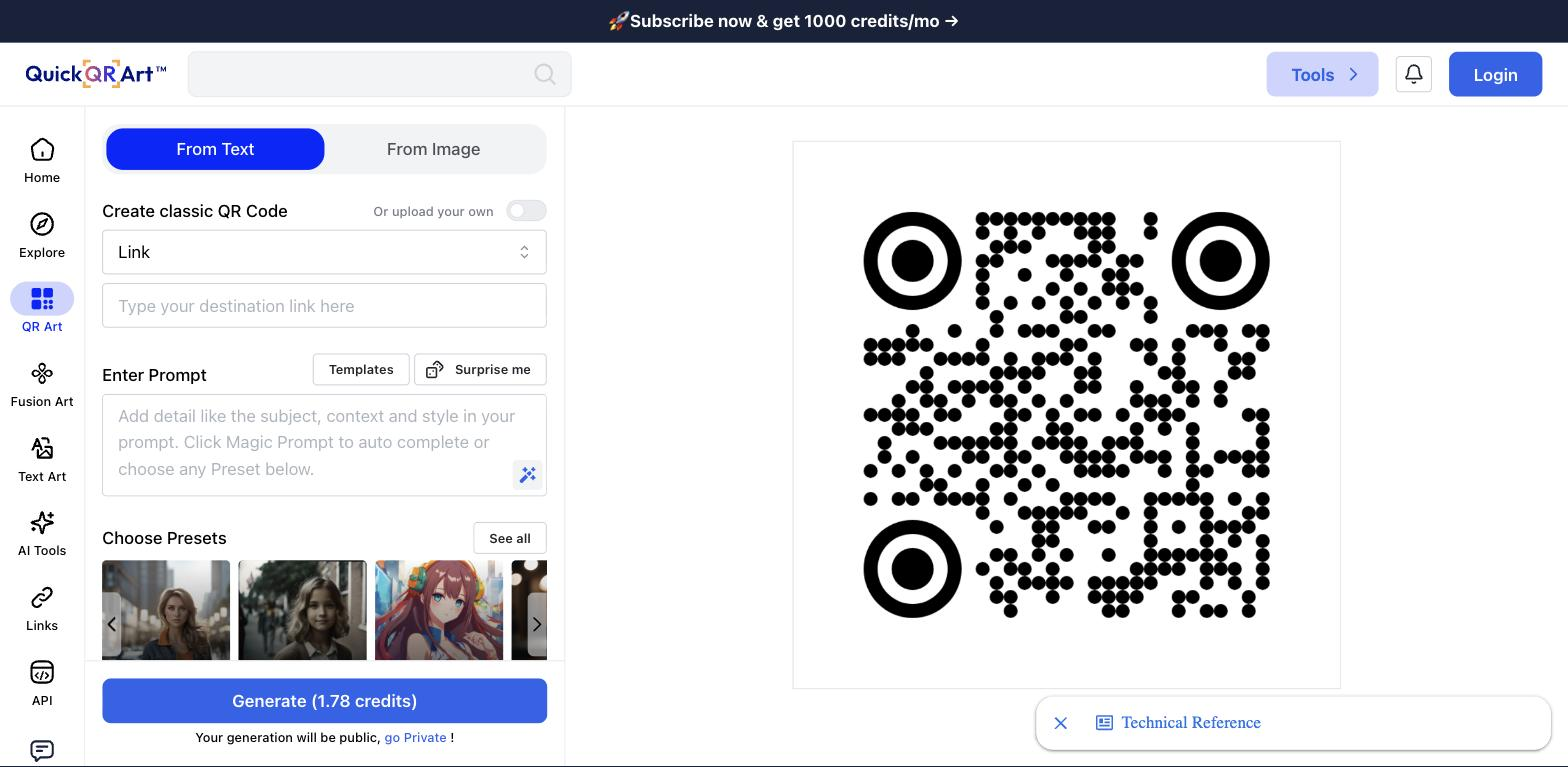Click the QuickQRArt logo
The image size is (1568, 767).
coord(96,74)
